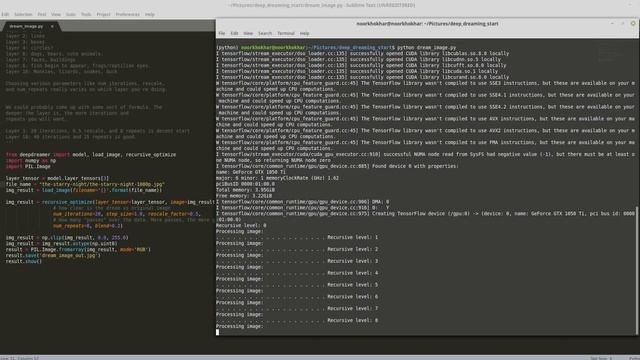Image resolution: width=640 pixels, height=360 pixels.
Task: Open Sublime Text Help menu
Action: 149,14
